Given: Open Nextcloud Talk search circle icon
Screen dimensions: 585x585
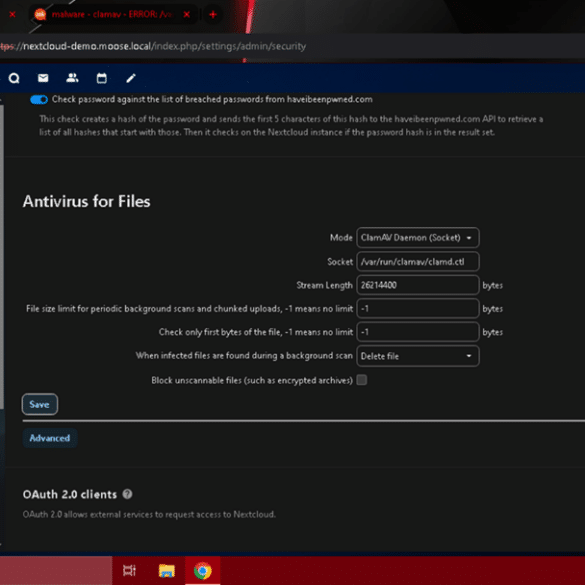Looking at the screenshot, I should [14, 78].
